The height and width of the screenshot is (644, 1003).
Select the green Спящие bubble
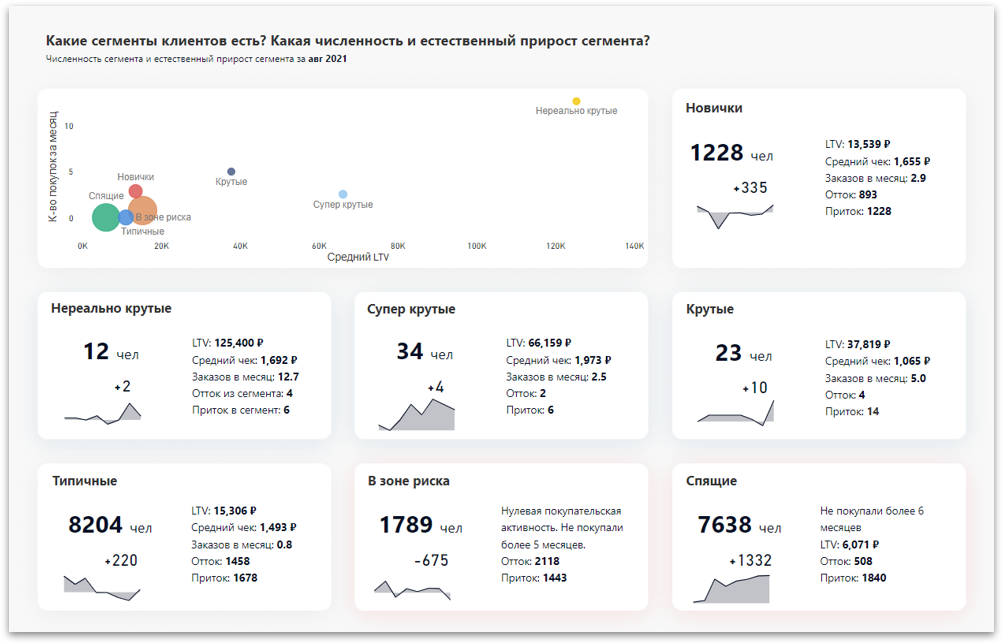106,217
